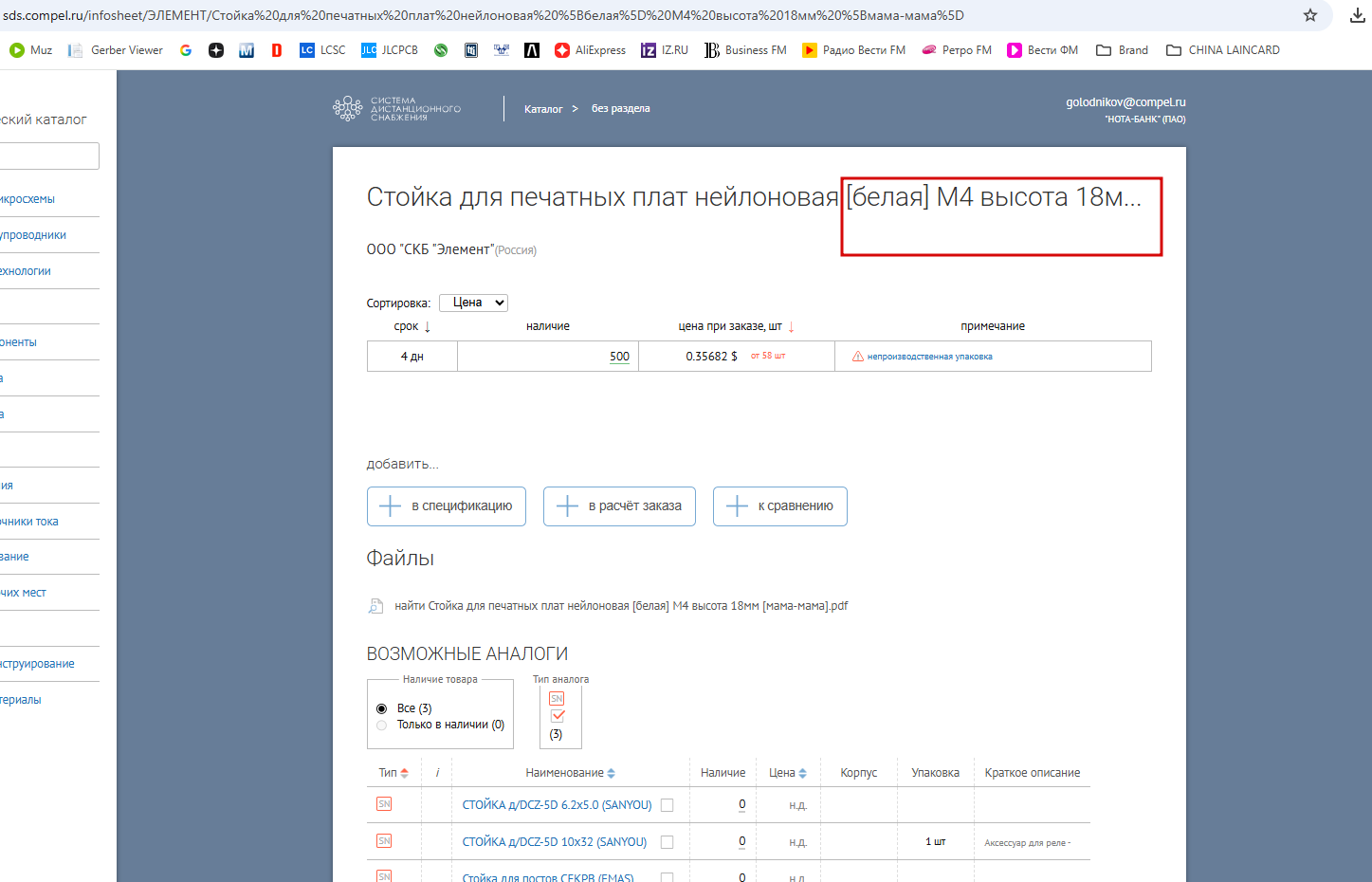Open the Business FM bookmark
Screen dimensions: 1372x882
745,50
